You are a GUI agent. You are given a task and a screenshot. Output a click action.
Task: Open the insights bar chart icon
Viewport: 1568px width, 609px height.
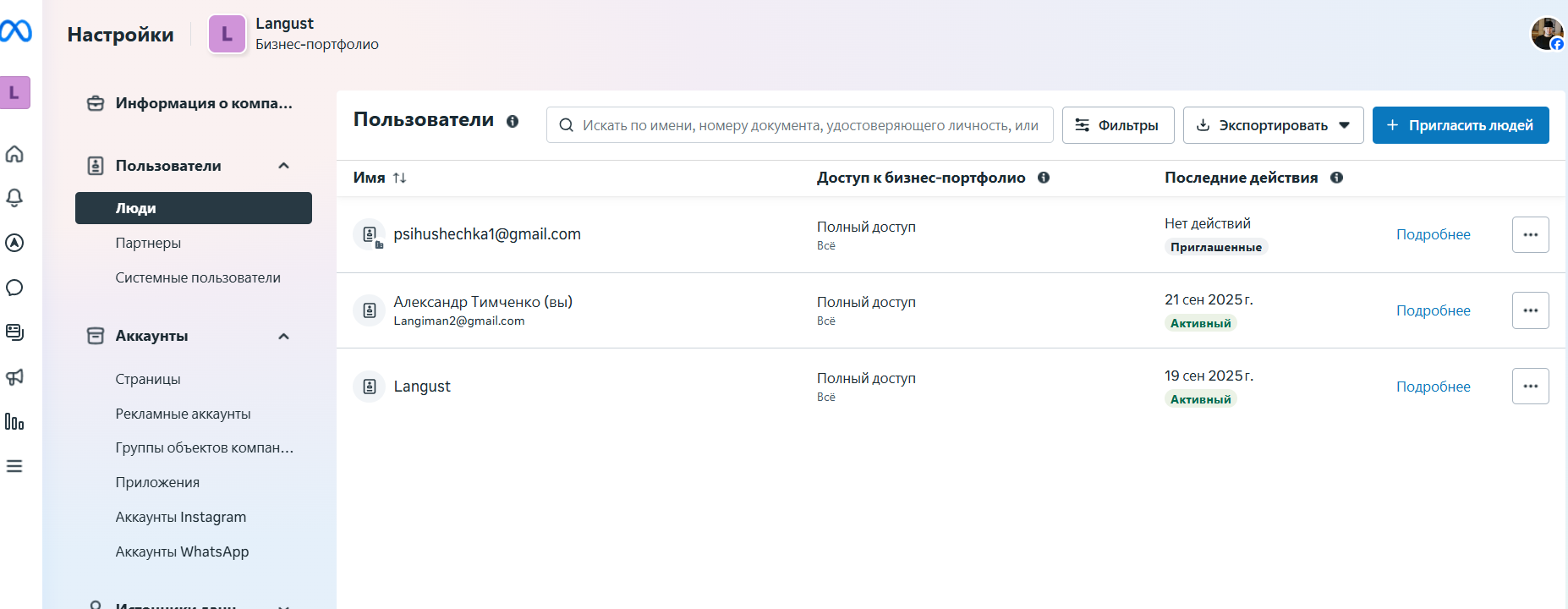(x=14, y=421)
